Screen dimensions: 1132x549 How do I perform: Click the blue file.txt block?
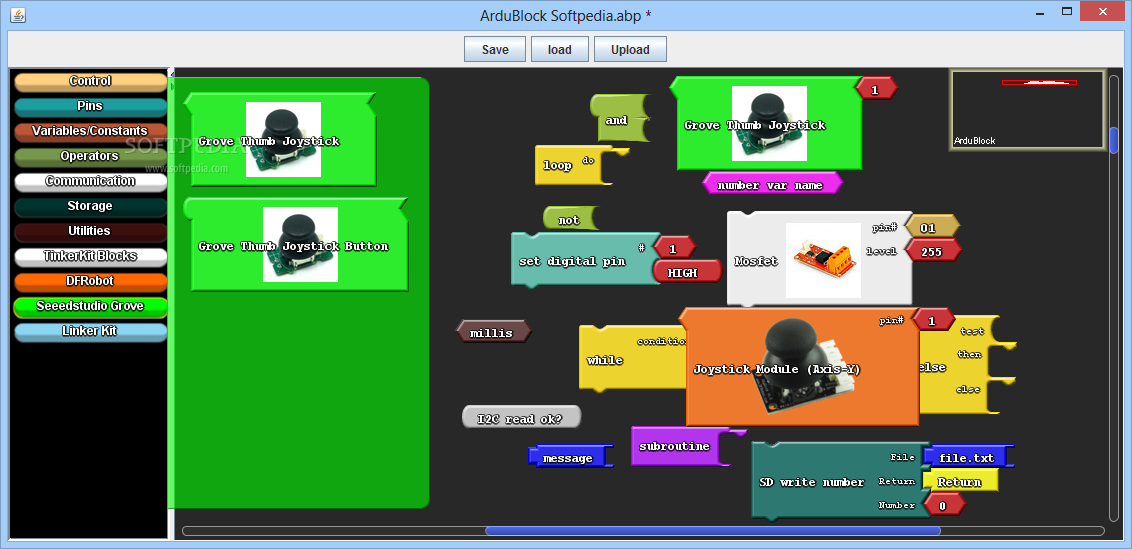(x=969, y=458)
